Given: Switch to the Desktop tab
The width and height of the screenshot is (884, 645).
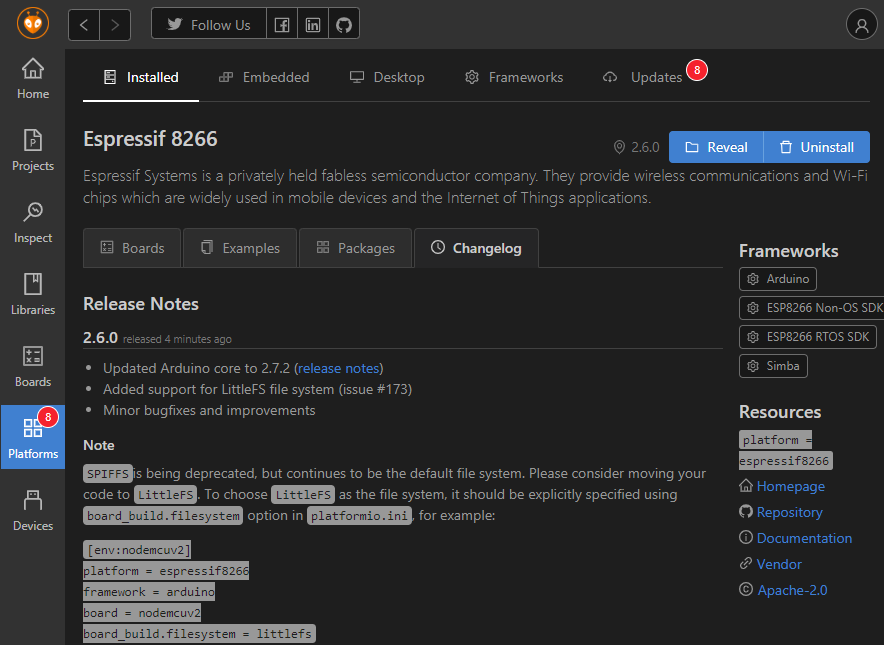Looking at the screenshot, I should 387,77.
